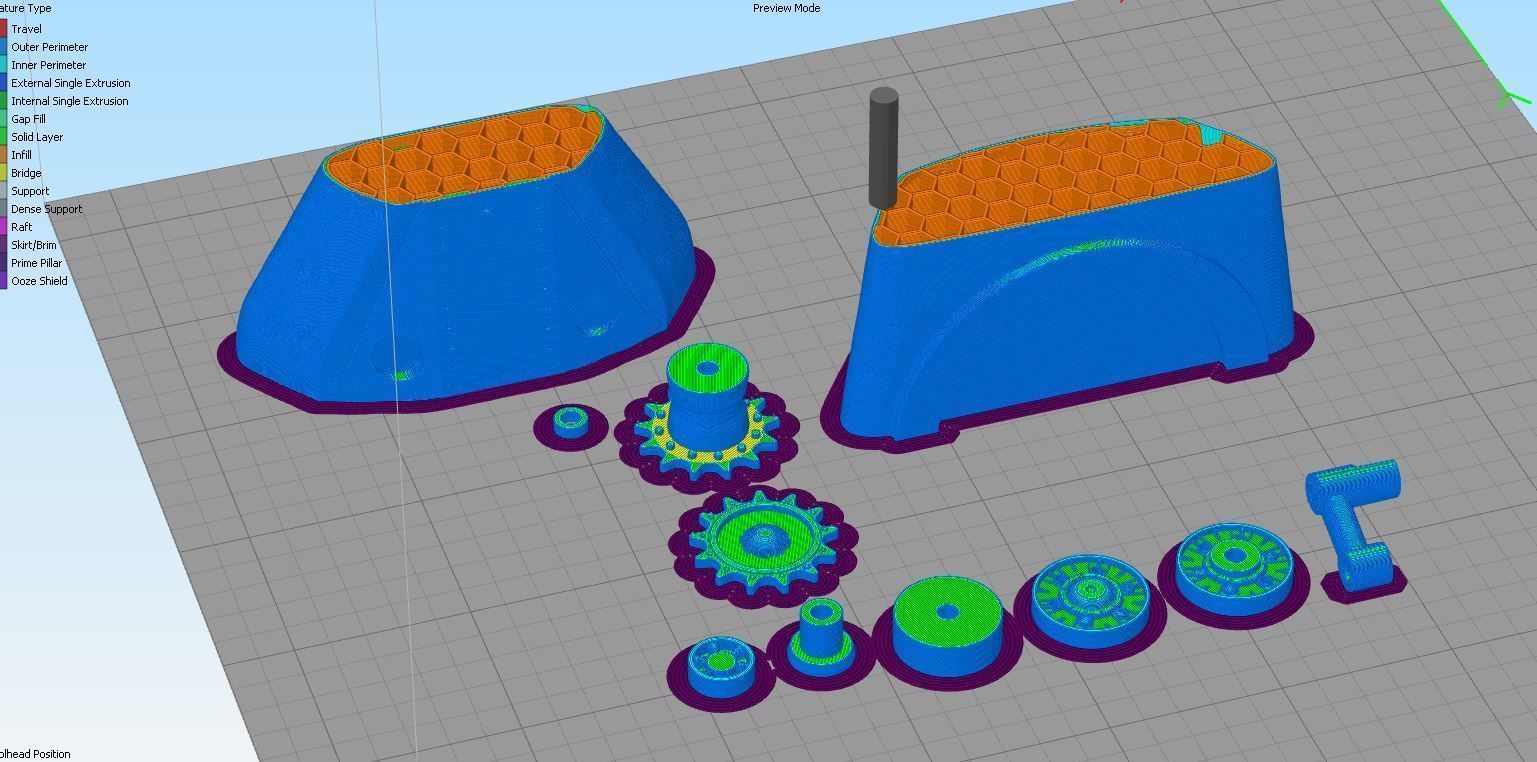This screenshot has height=762, width=1537.
Task: Click the Support legend label
Action: pyautogui.click(x=30, y=191)
